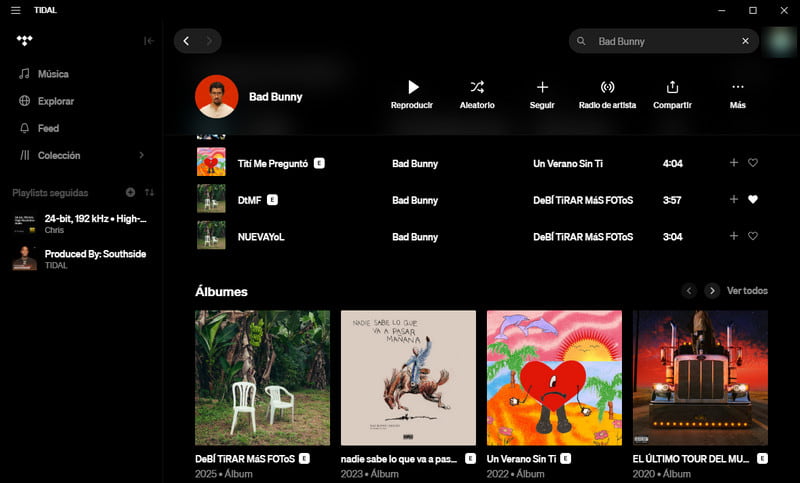Add DtMF to playlist

click(x=734, y=199)
